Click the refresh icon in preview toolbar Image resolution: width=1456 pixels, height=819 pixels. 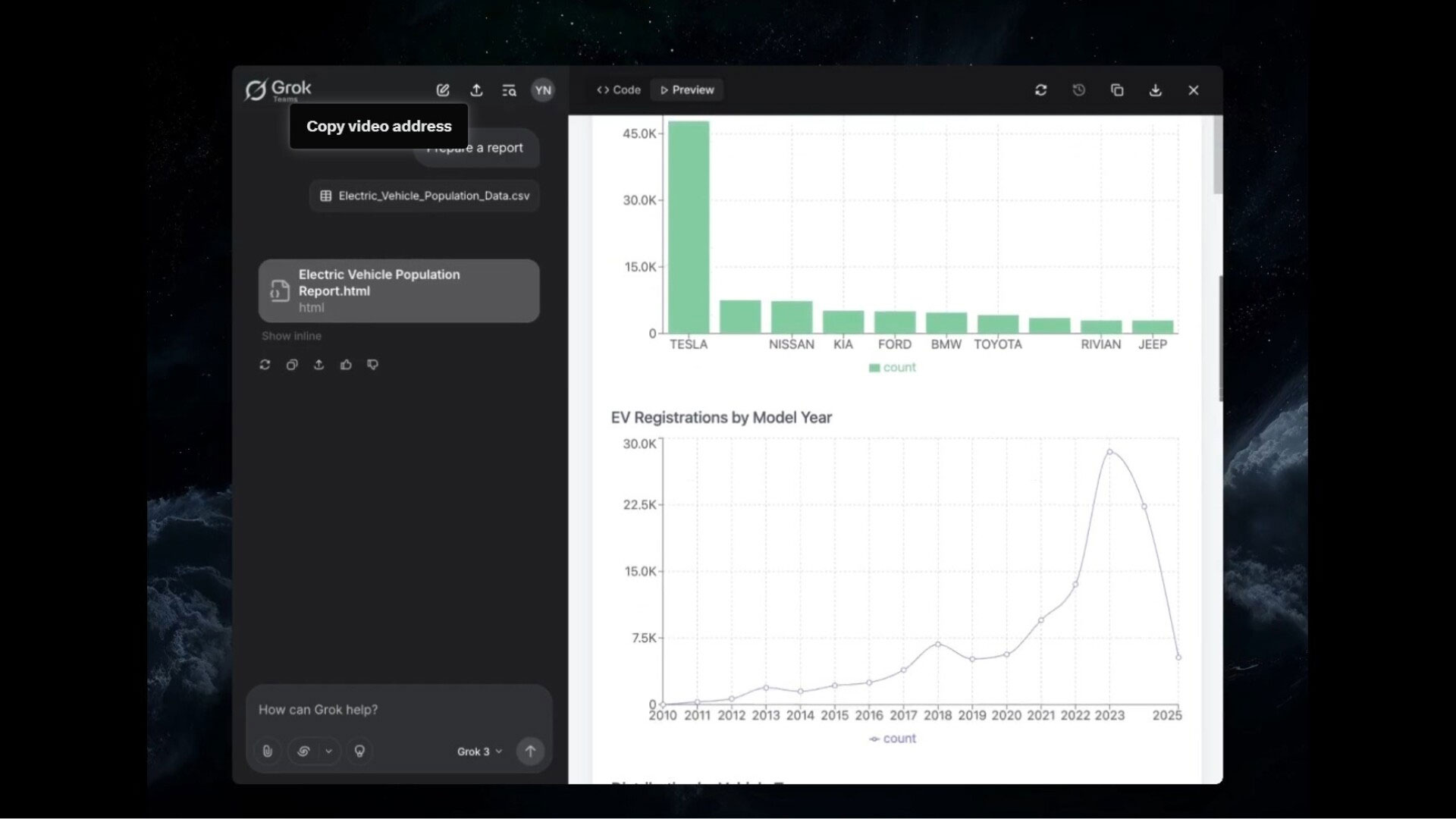click(1040, 90)
